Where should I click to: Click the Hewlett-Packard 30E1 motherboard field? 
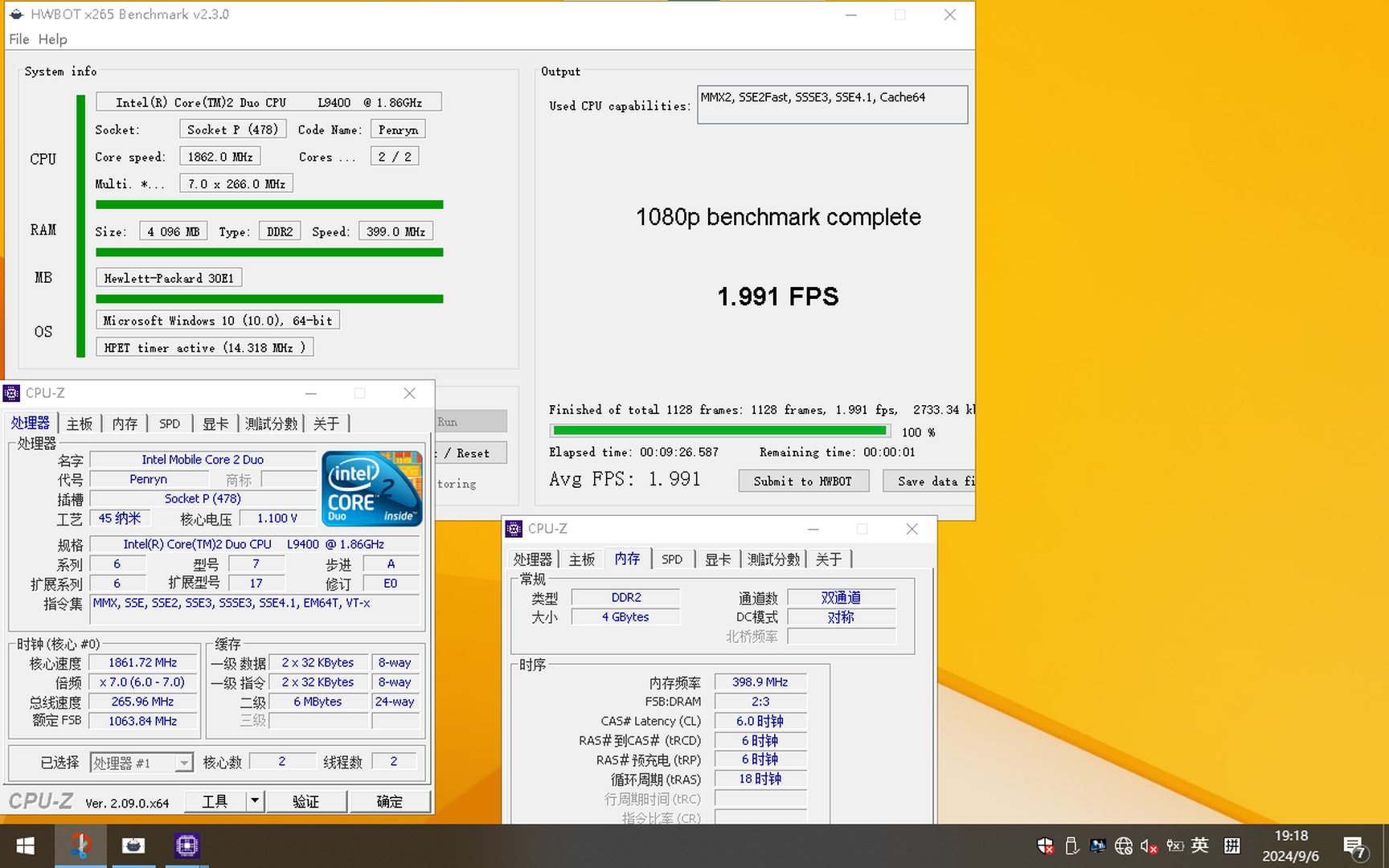(x=169, y=278)
